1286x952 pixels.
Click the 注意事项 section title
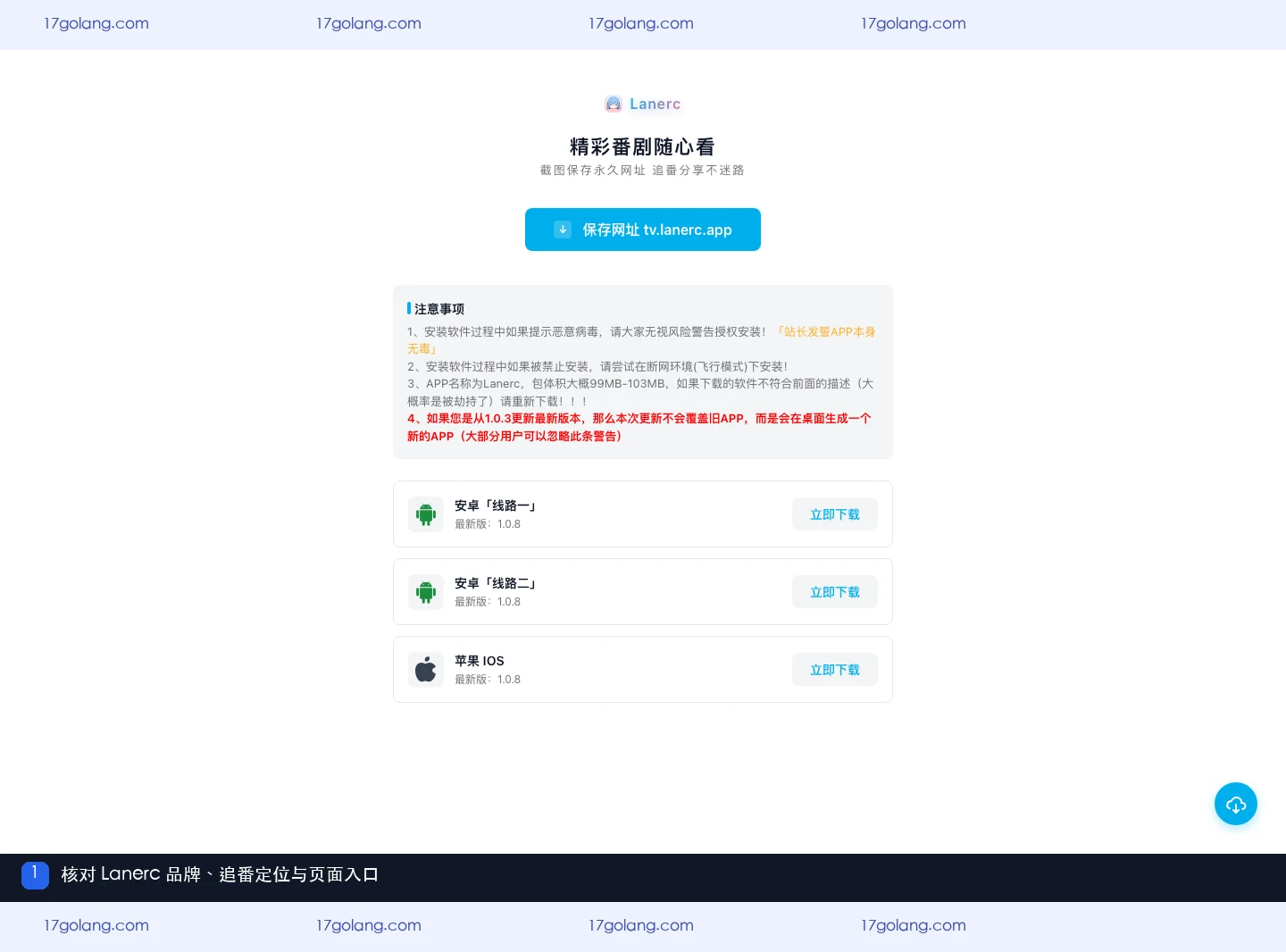(x=439, y=309)
